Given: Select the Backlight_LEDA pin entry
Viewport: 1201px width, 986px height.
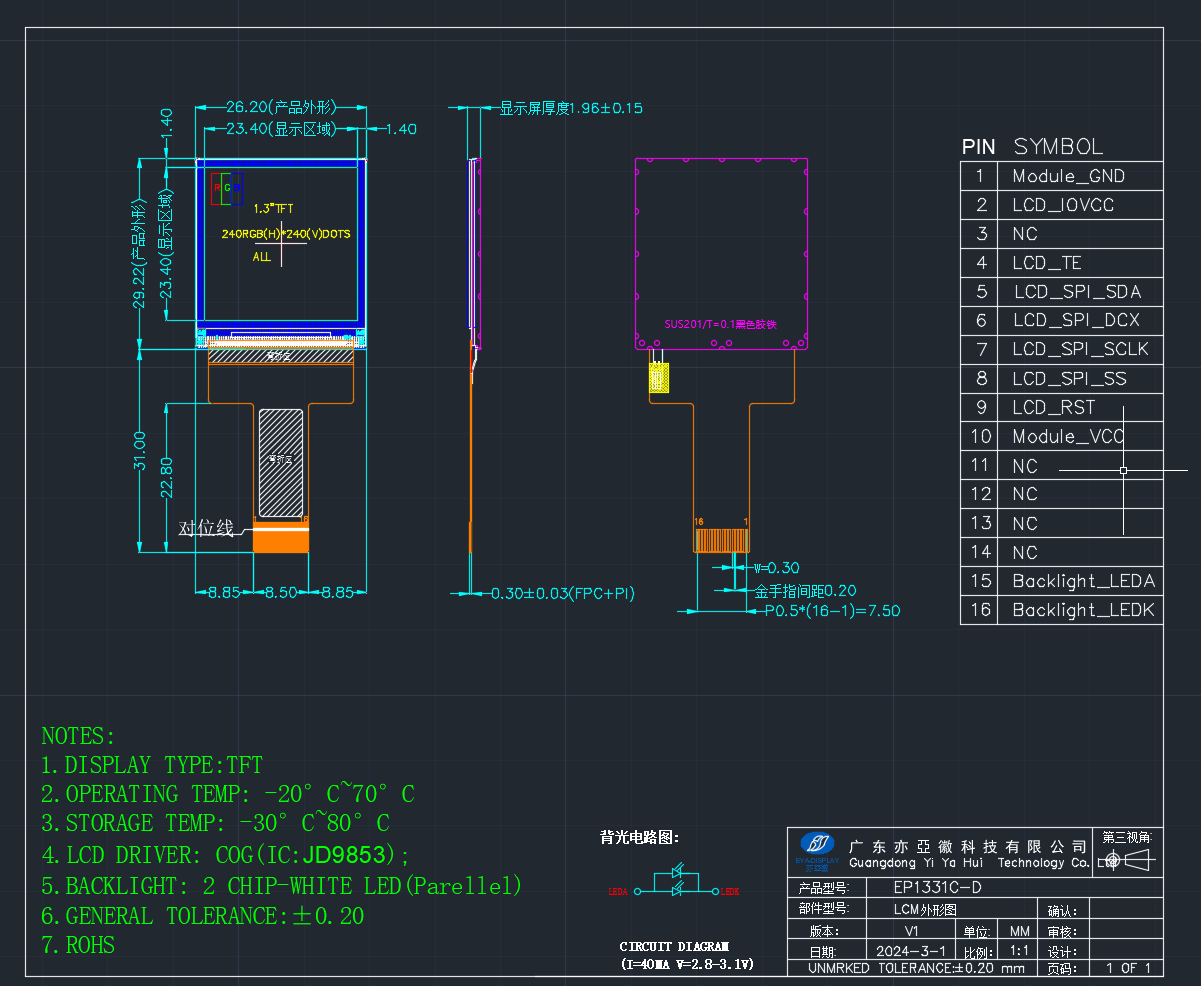Looking at the screenshot, I should (x=1083, y=581).
